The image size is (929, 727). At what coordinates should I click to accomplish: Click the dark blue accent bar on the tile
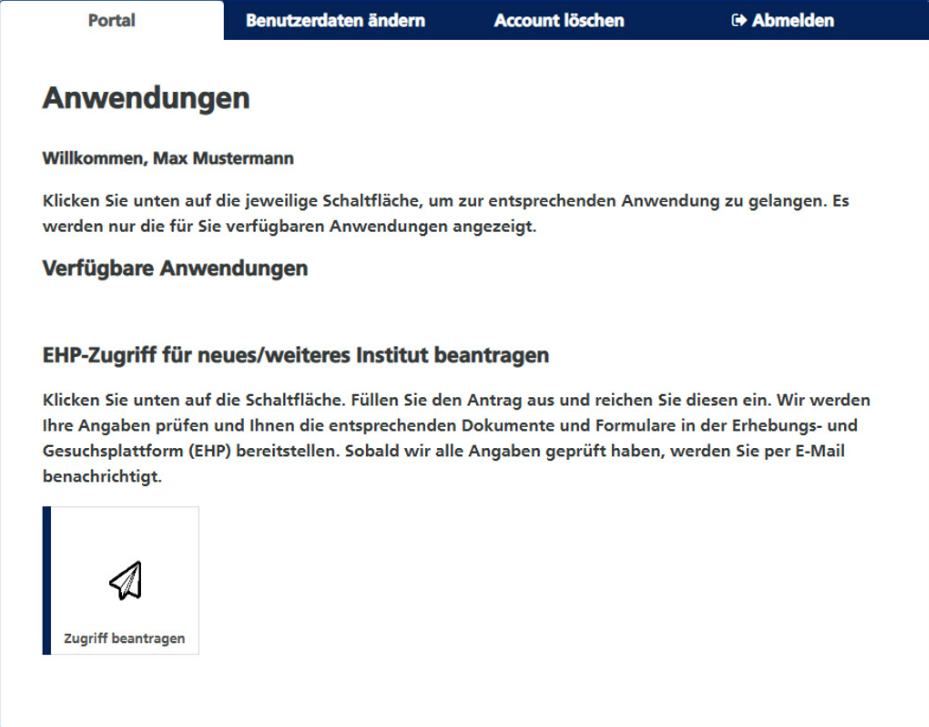(x=46, y=580)
